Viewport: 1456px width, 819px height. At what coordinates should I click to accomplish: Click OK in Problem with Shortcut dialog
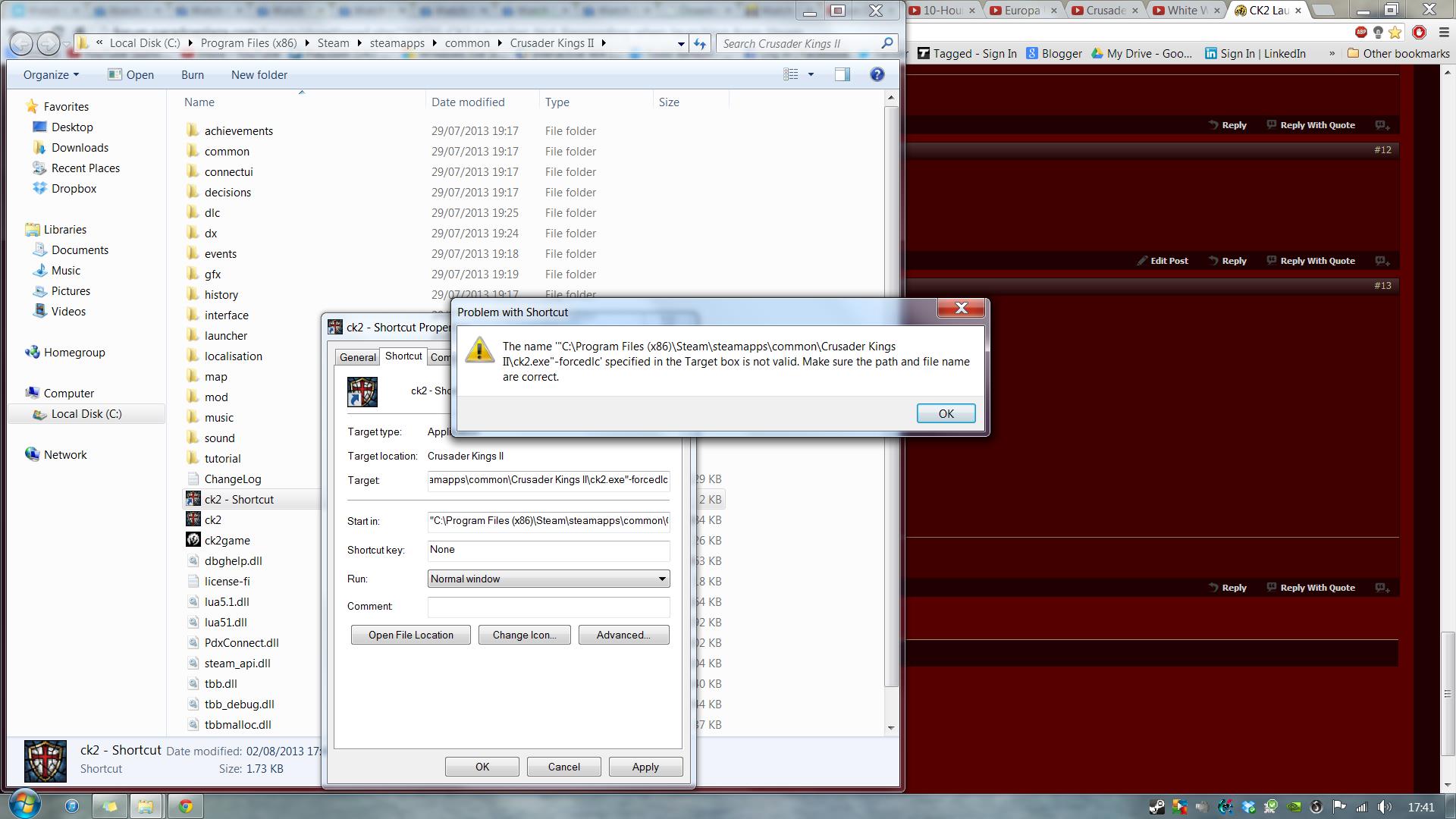pyautogui.click(x=946, y=413)
